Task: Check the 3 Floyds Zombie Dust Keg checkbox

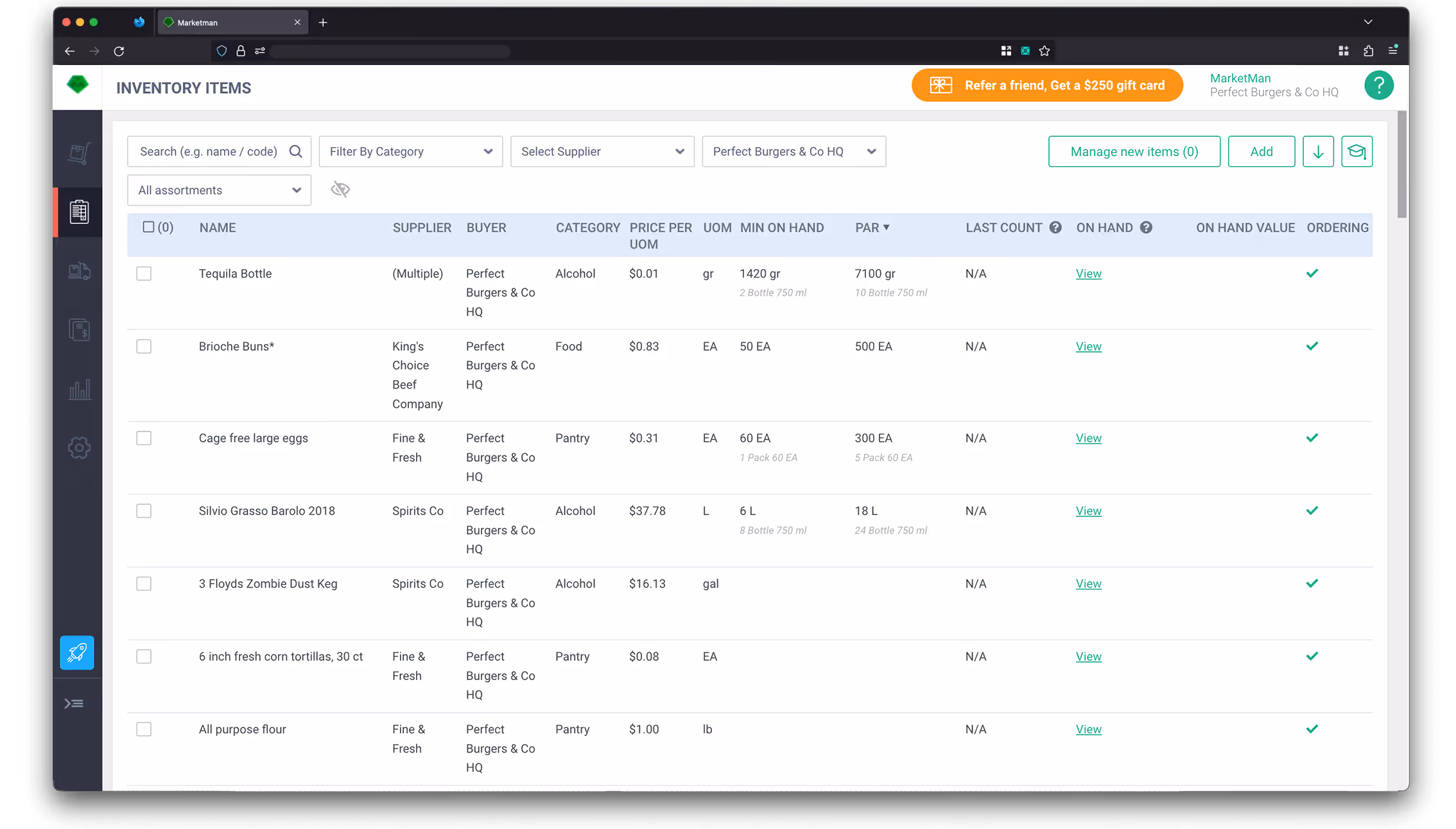Action: [x=144, y=584]
